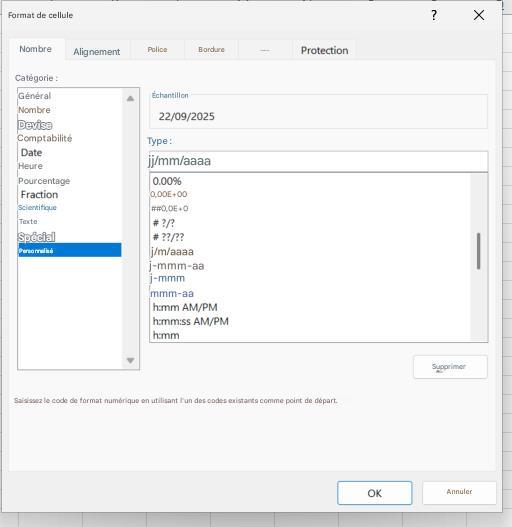Viewport: 512px width, 527px height.
Task: Open the Police tab
Action: (157, 50)
